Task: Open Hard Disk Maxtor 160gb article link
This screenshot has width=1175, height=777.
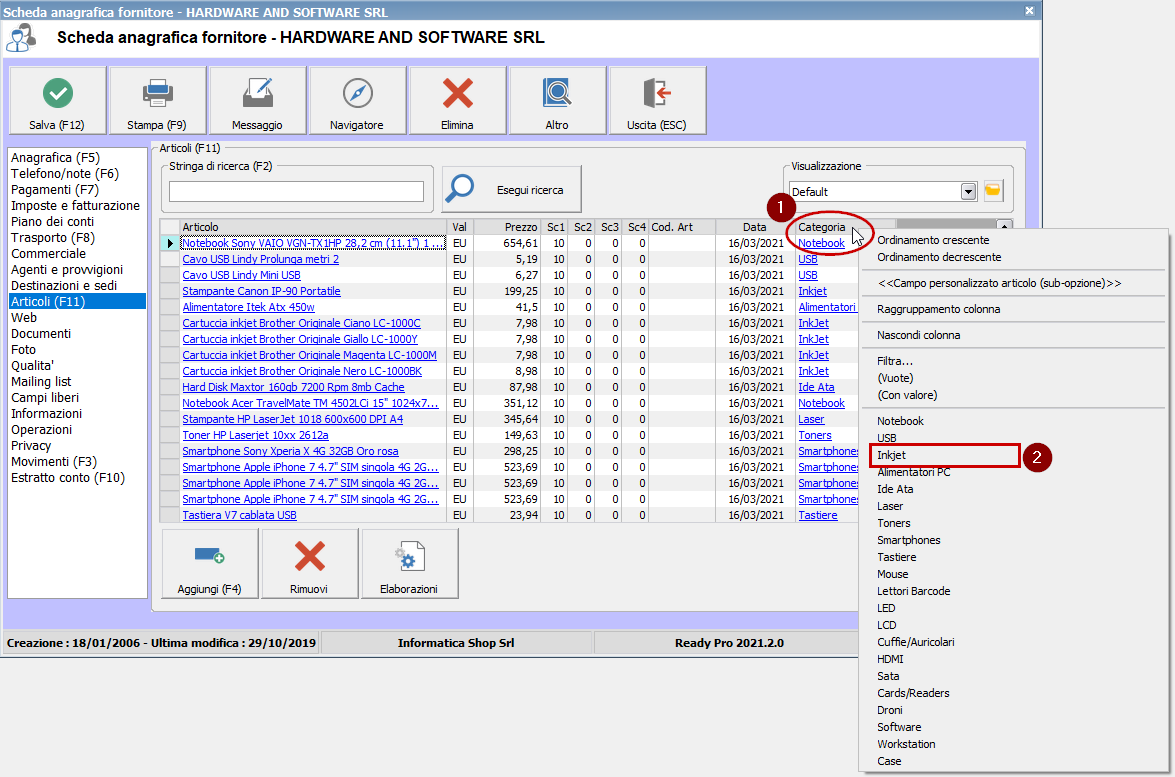Action: [x=293, y=387]
